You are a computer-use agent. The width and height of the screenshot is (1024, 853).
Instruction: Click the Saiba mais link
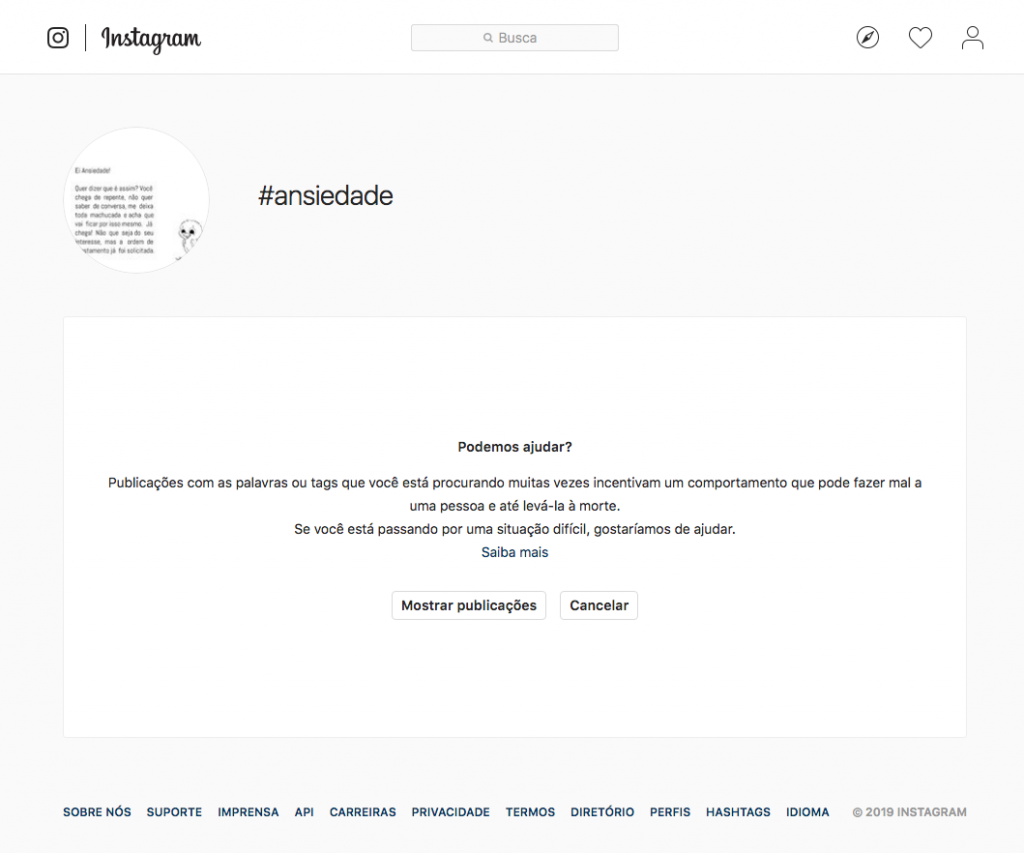pyautogui.click(x=515, y=552)
